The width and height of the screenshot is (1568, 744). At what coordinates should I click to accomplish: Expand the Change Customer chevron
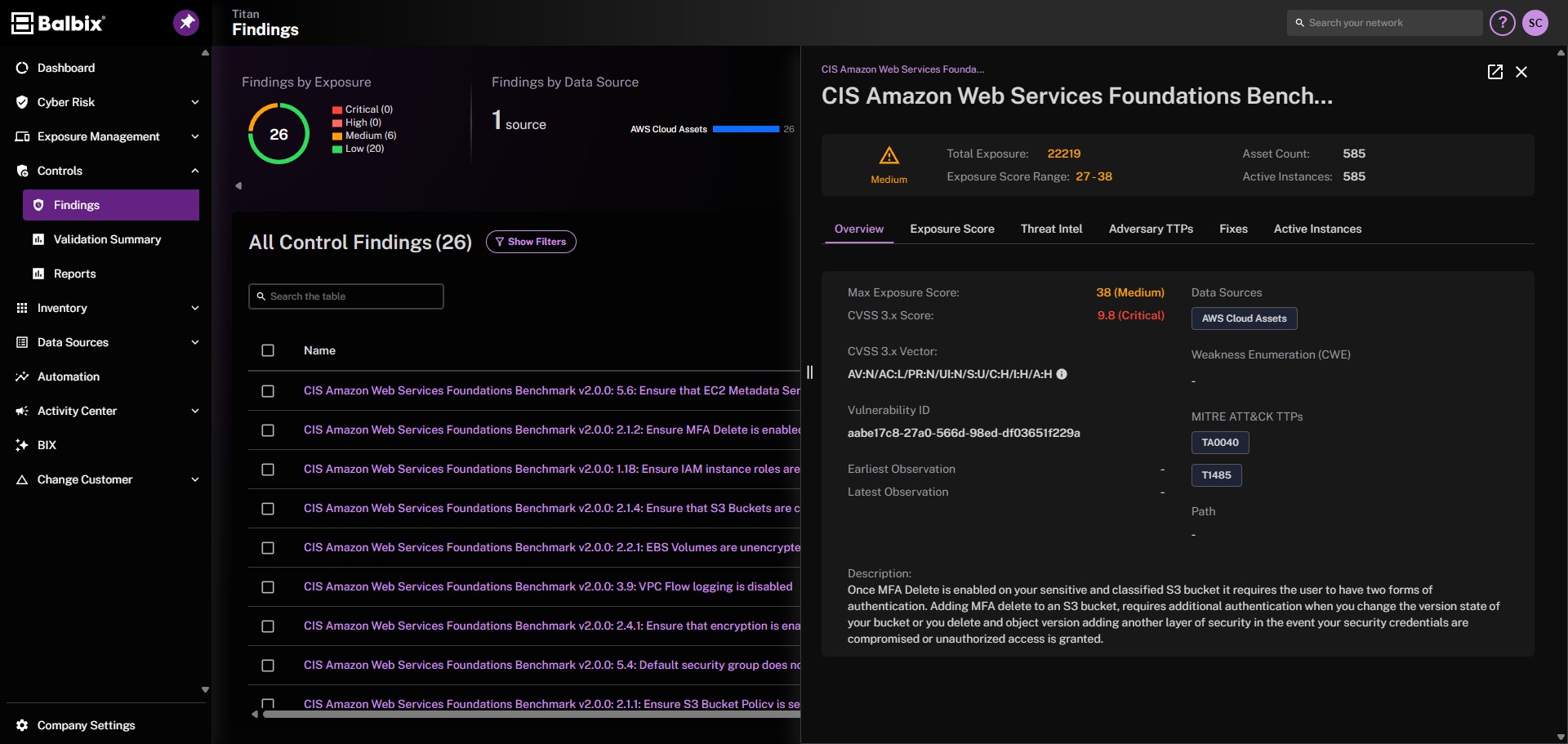pyautogui.click(x=195, y=479)
